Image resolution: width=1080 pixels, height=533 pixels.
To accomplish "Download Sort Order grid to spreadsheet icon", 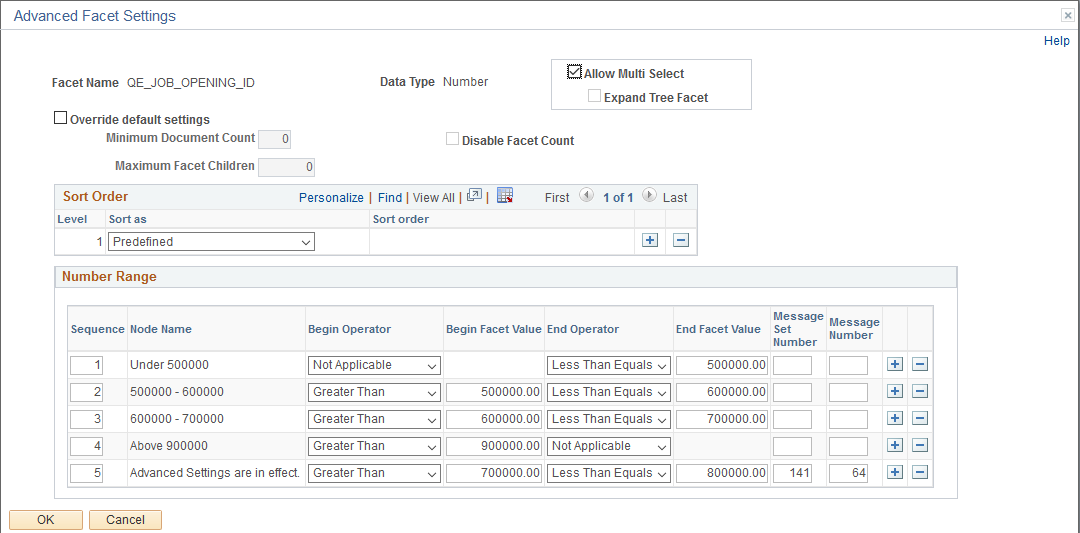I will (x=505, y=196).
